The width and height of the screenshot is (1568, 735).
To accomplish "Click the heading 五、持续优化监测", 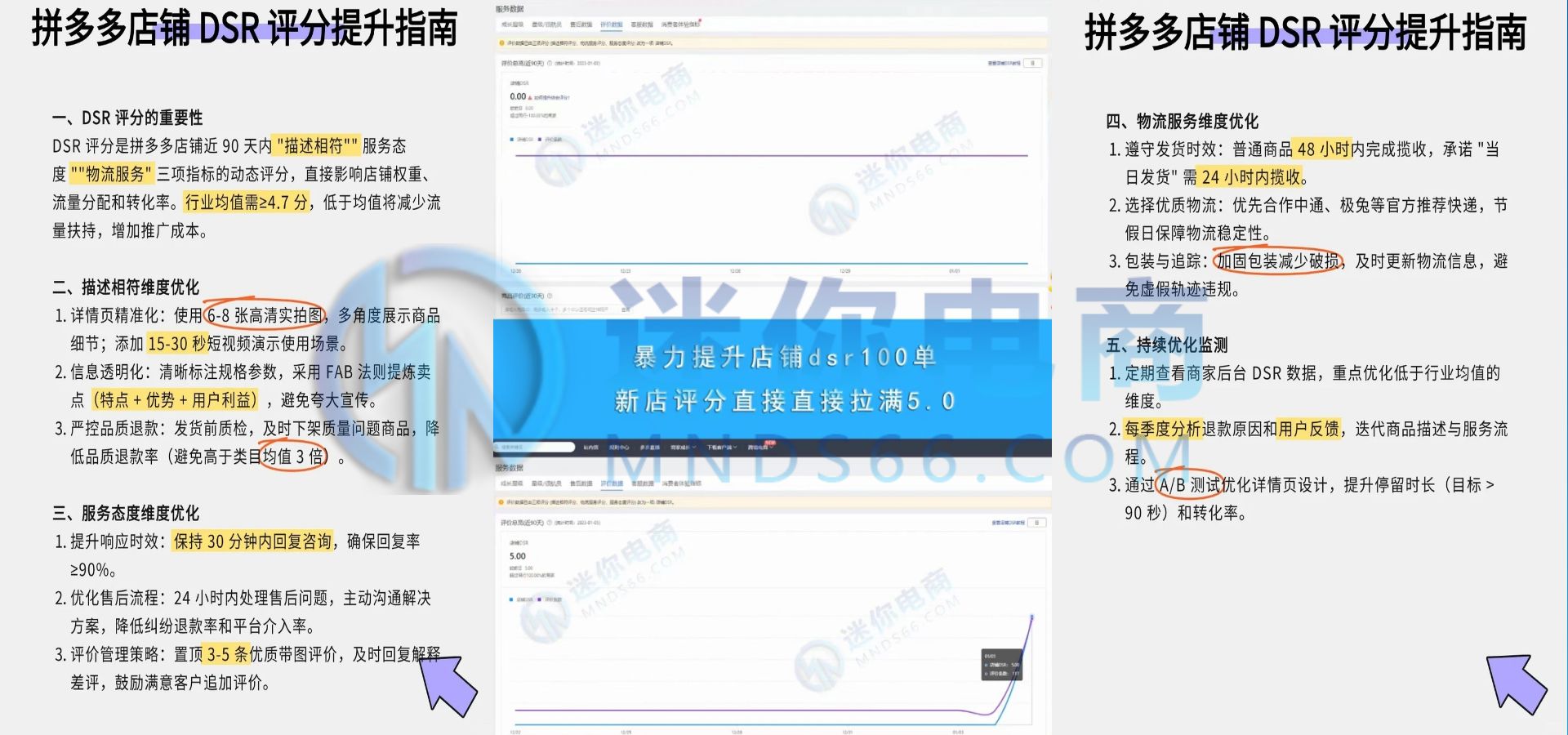I will click(x=1167, y=345).
